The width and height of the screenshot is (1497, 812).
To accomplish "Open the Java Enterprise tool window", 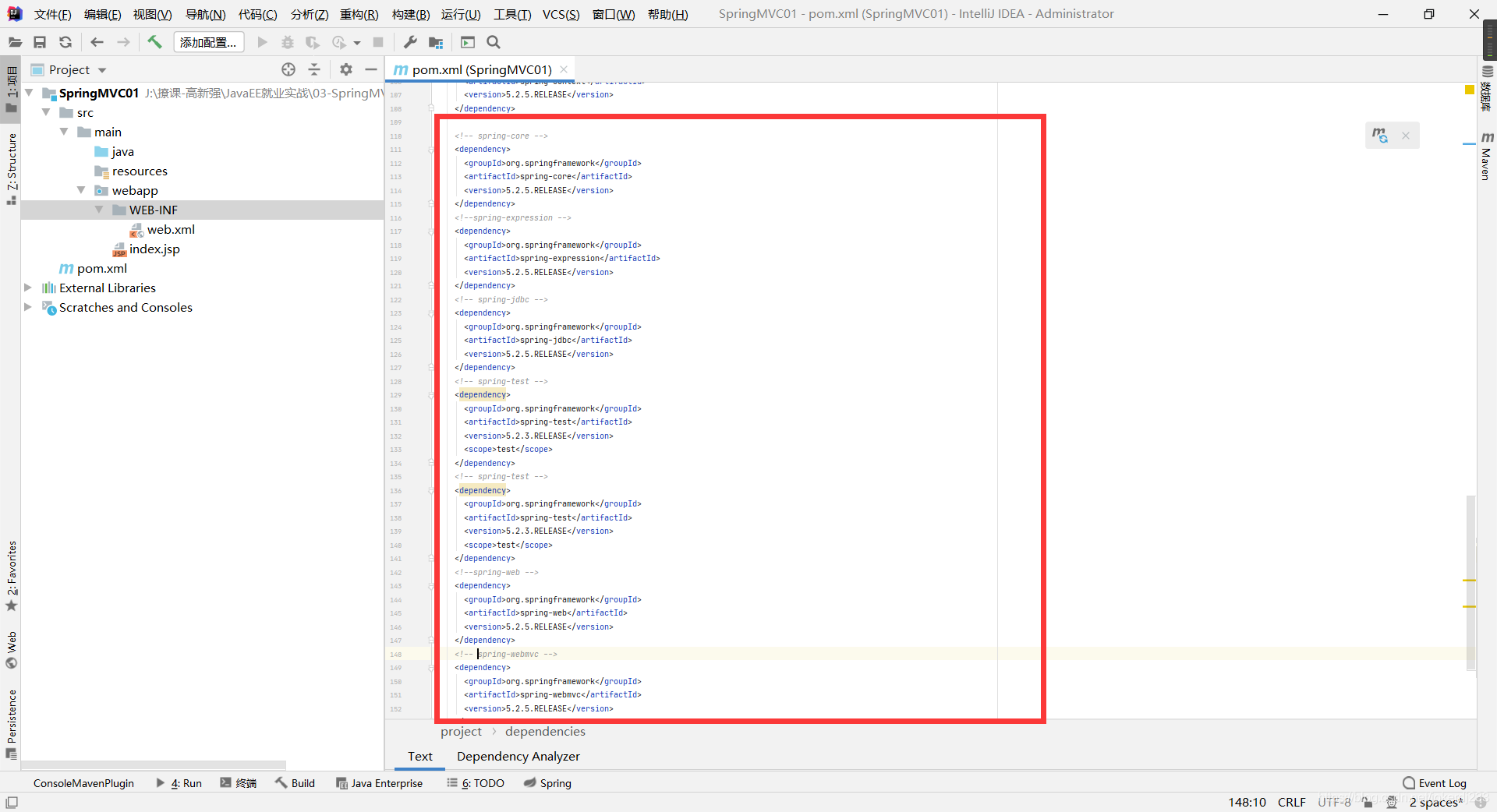I will coord(379,783).
